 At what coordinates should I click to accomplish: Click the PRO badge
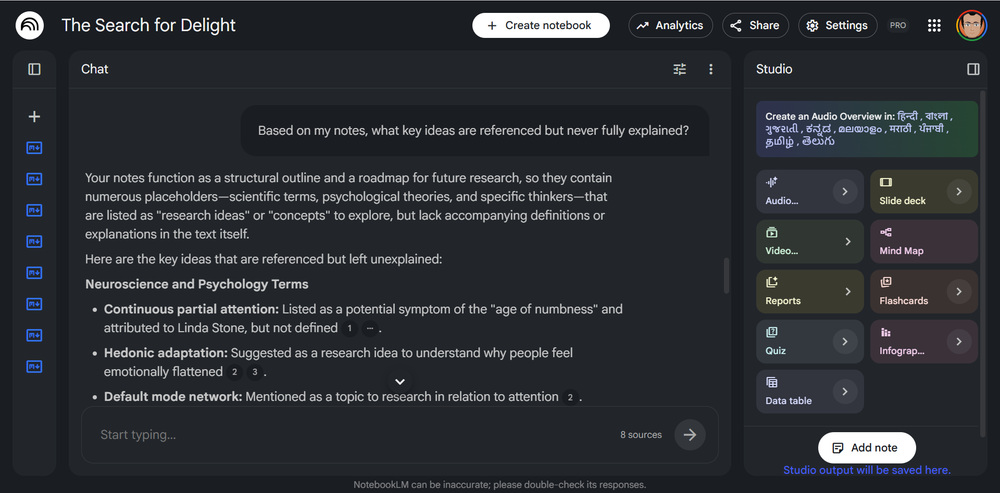(898, 26)
